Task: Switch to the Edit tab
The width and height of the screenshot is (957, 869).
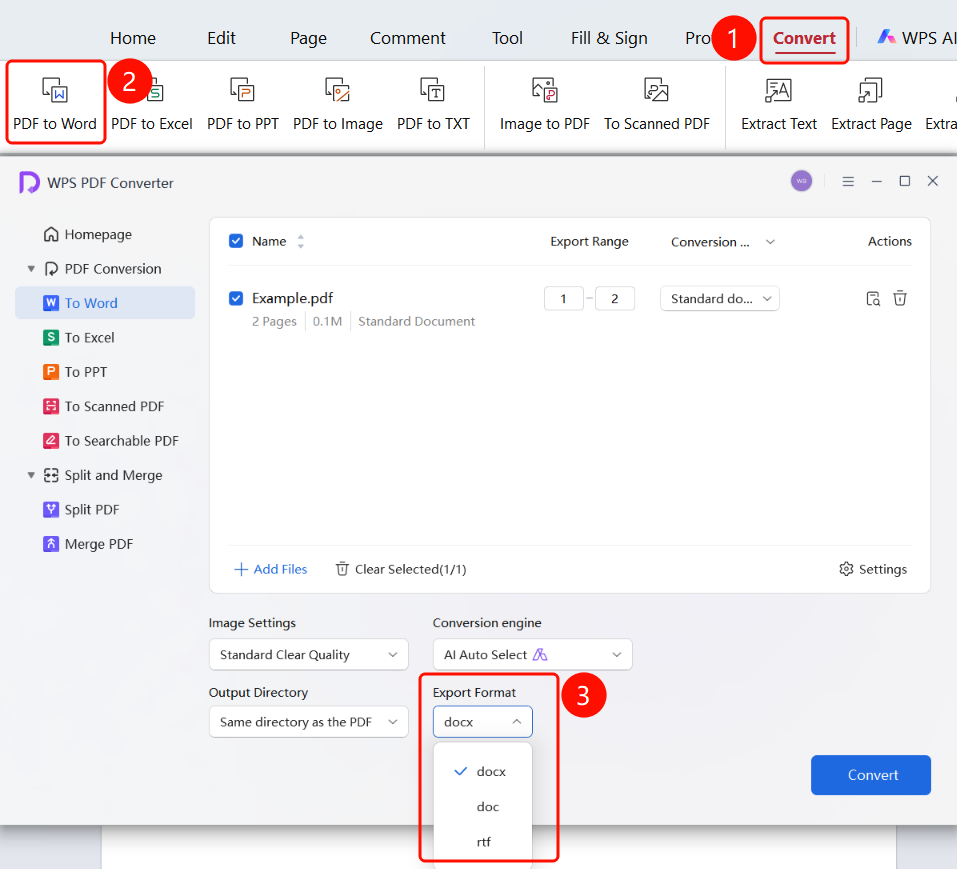Action: 222,38
